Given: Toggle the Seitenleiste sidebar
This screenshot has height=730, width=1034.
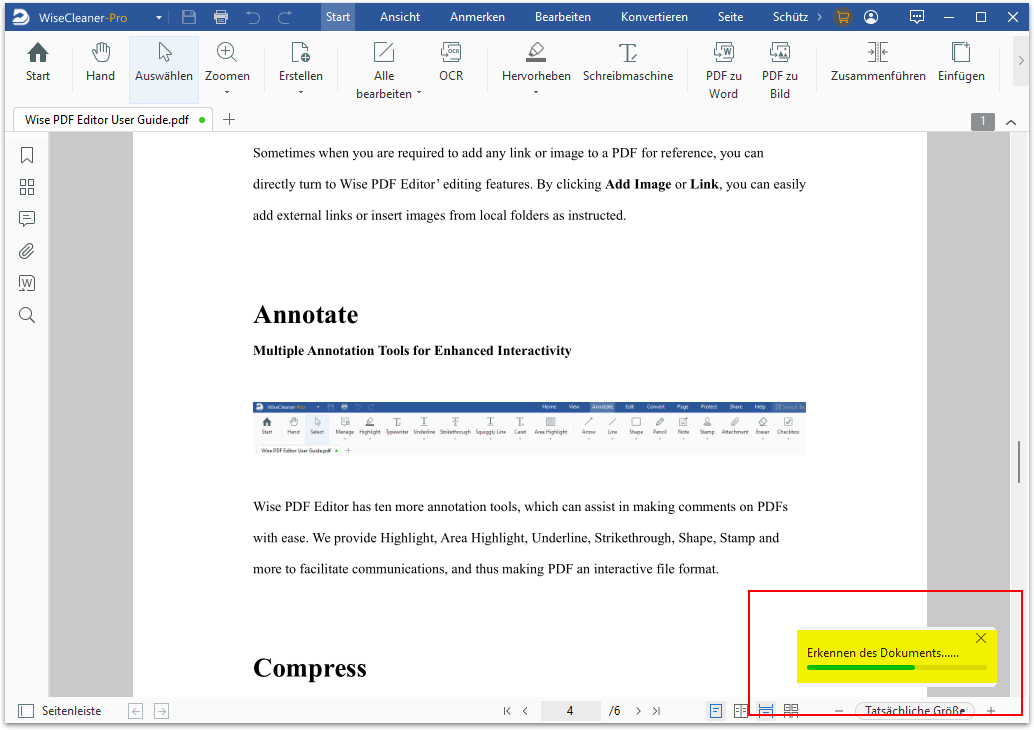Looking at the screenshot, I should click(60, 711).
